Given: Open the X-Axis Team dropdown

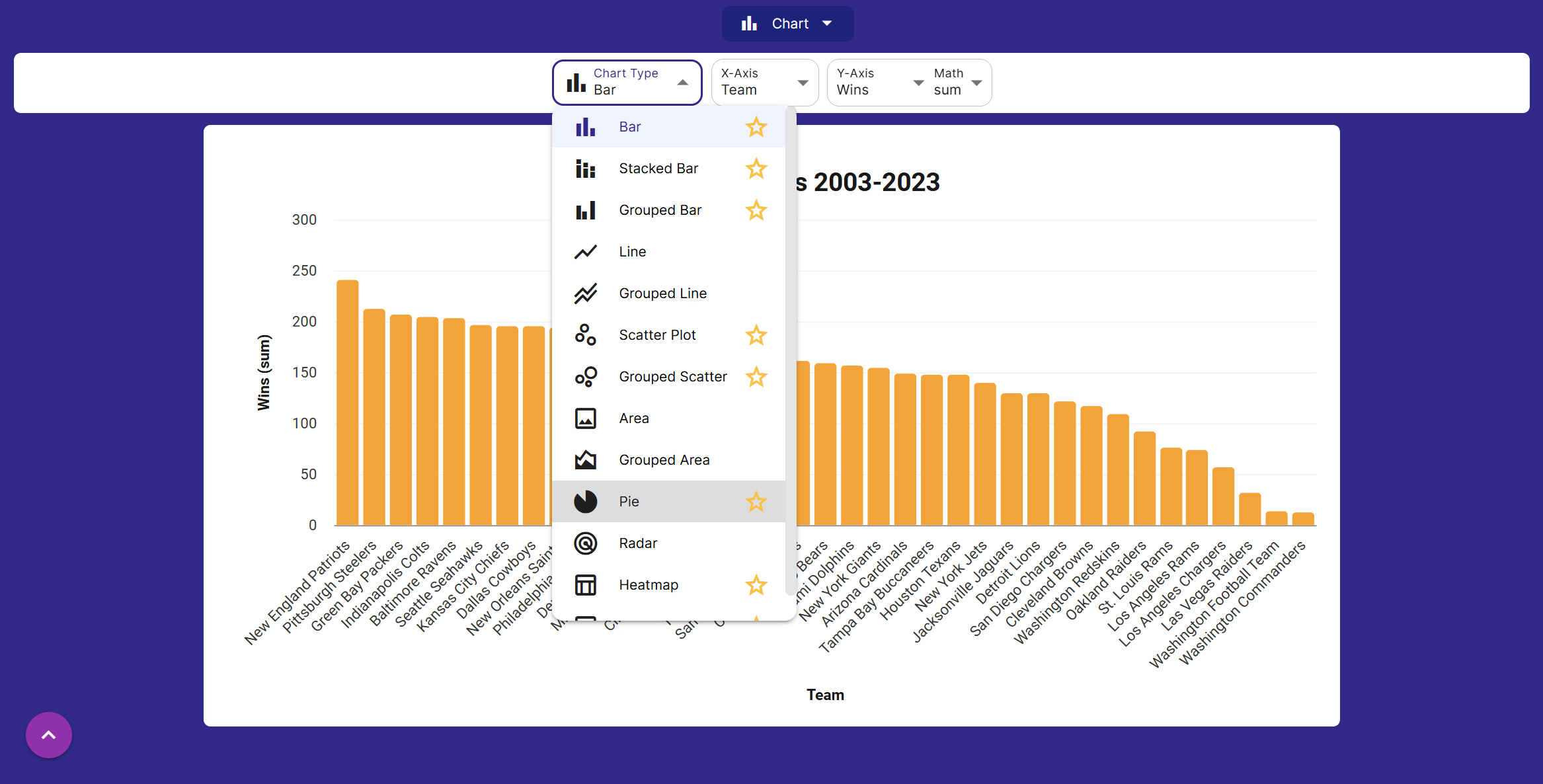Looking at the screenshot, I should coord(765,83).
